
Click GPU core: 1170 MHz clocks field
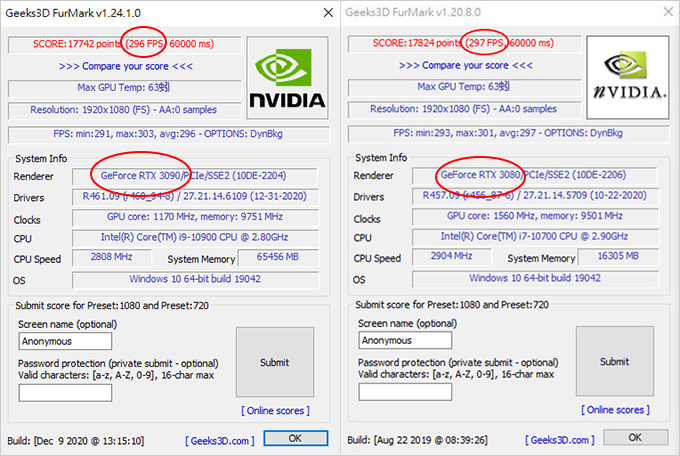[x=195, y=217]
